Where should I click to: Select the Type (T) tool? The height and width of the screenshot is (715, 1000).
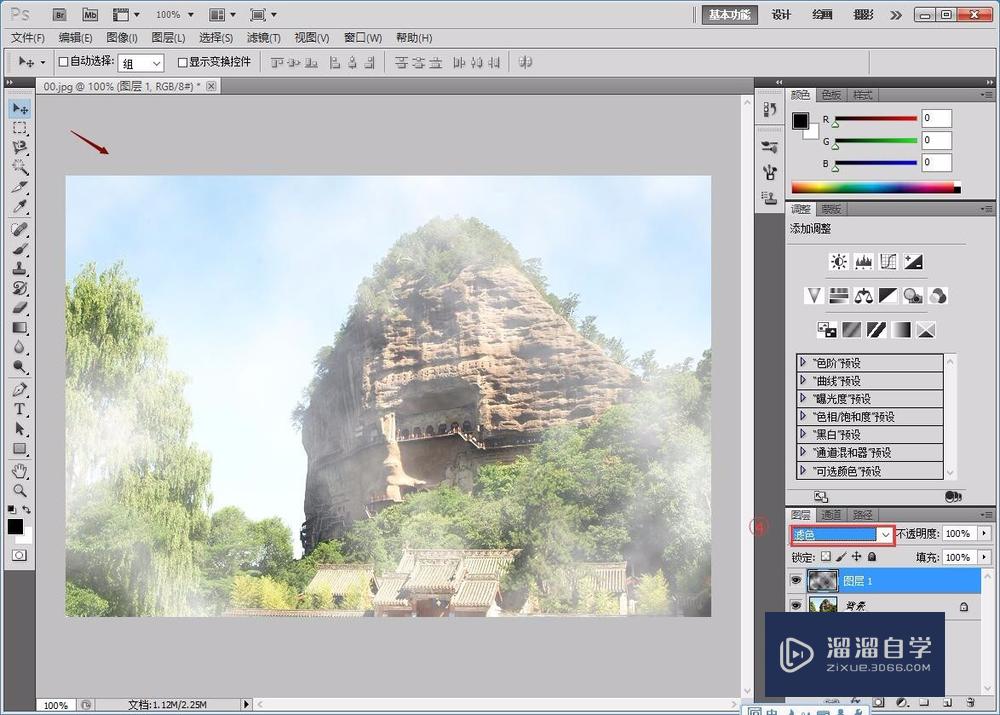tap(19, 409)
